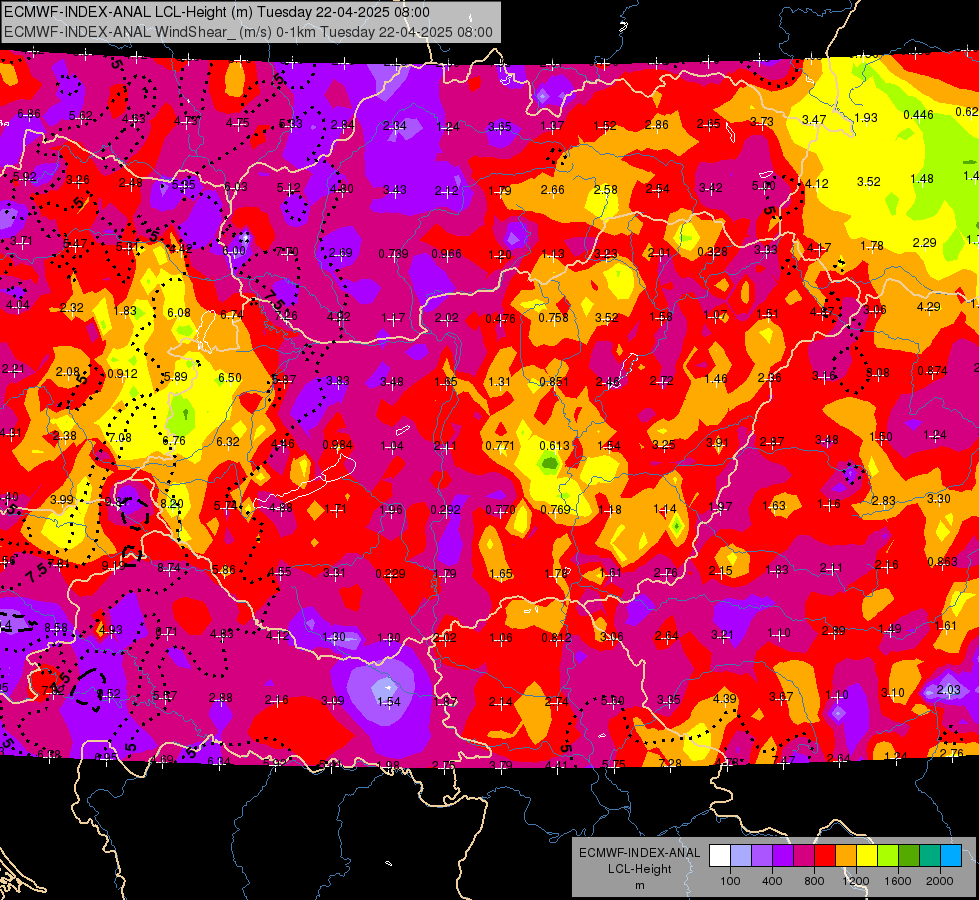Click the legend unit label m
979x900 pixels.
click(639, 885)
